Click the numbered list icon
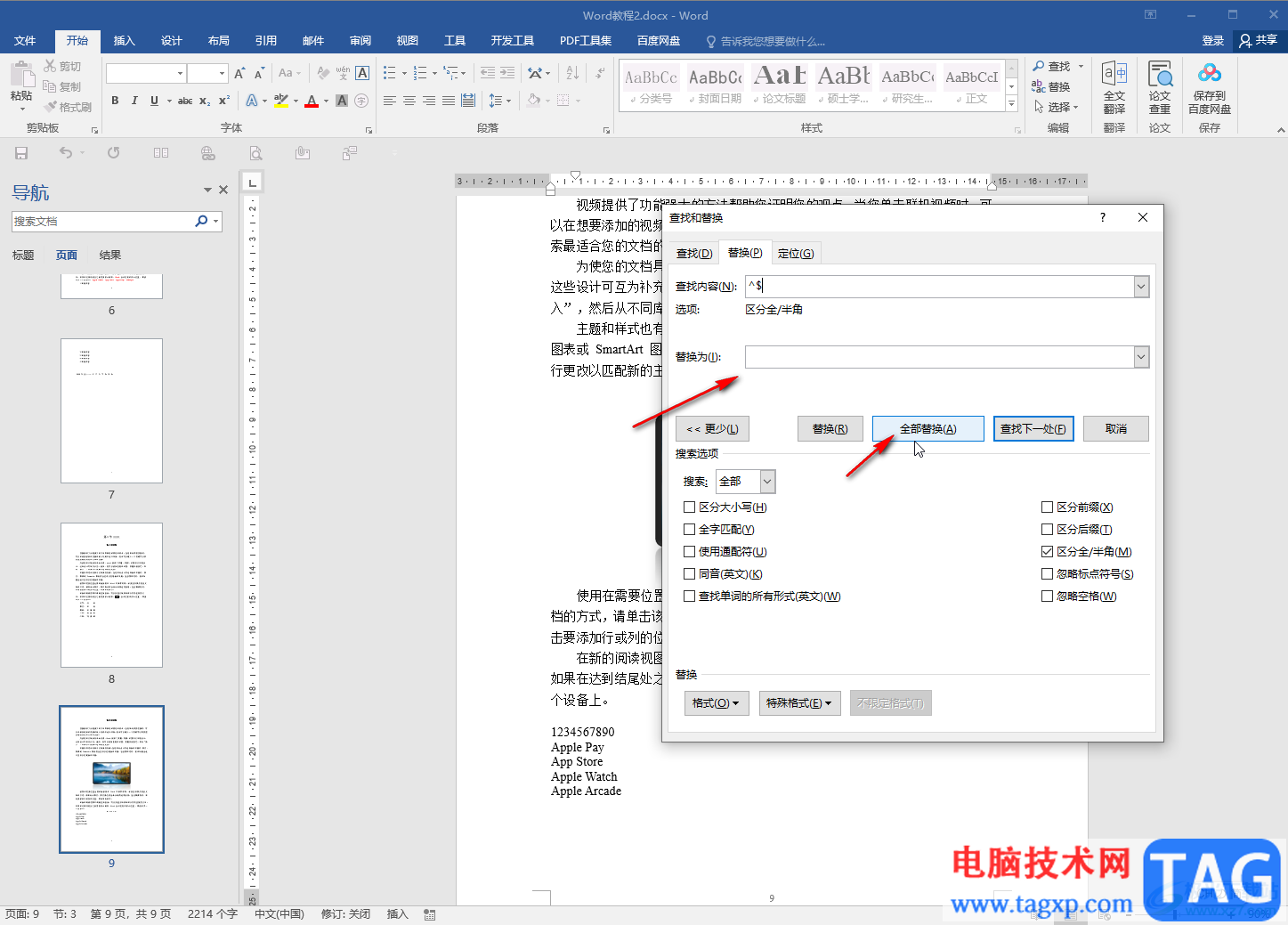Screen dimensions: 1288x925 tap(420, 73)
